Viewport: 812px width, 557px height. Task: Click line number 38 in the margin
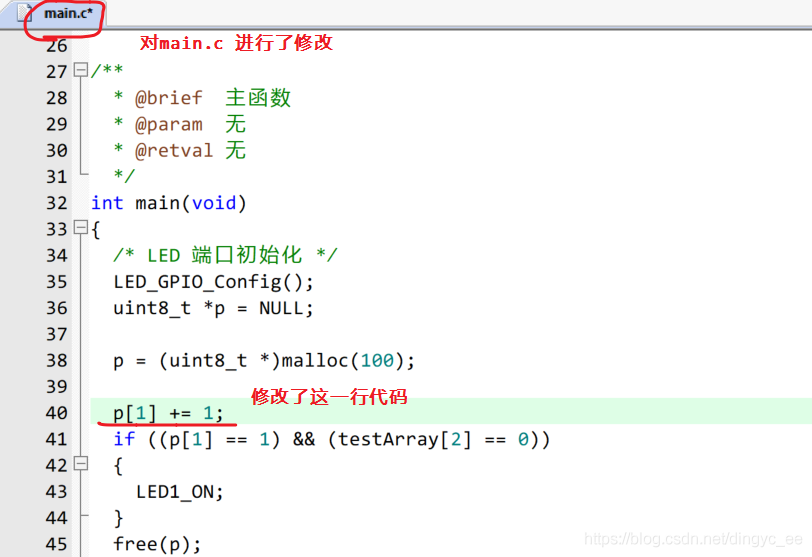tap(57, 360)
